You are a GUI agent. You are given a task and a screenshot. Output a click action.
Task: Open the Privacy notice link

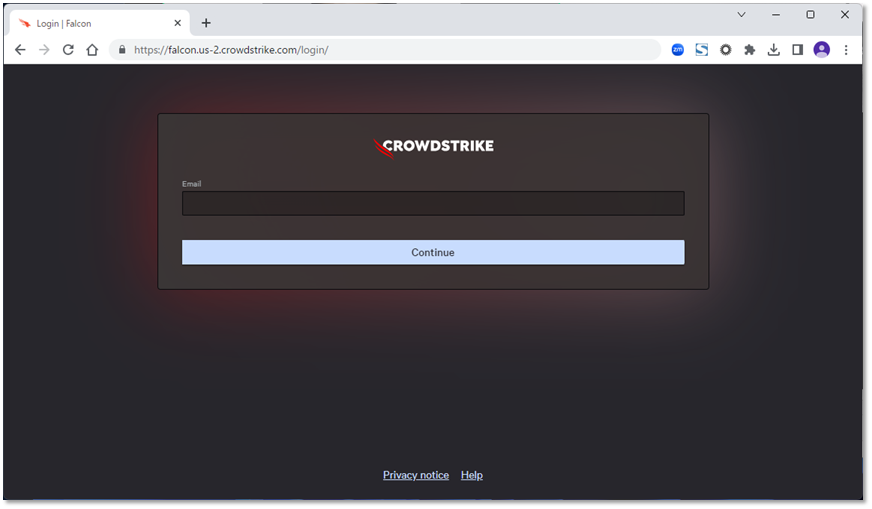tap(416, 475)
